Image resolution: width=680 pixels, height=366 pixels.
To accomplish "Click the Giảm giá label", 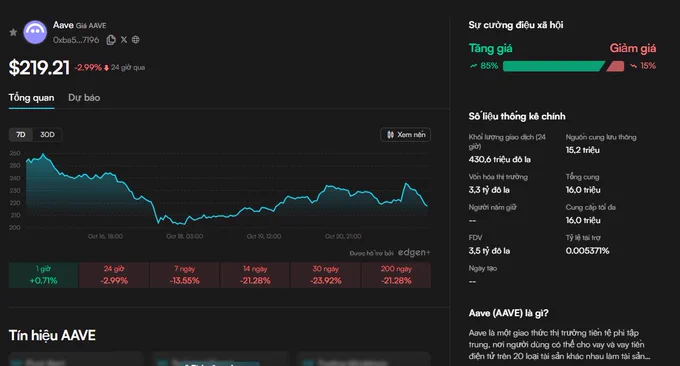I will pos(633,48).
